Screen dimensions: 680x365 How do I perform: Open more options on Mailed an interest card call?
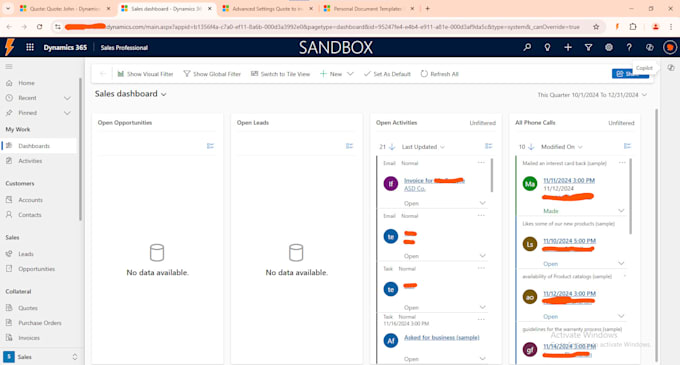[x=622, y=163]
